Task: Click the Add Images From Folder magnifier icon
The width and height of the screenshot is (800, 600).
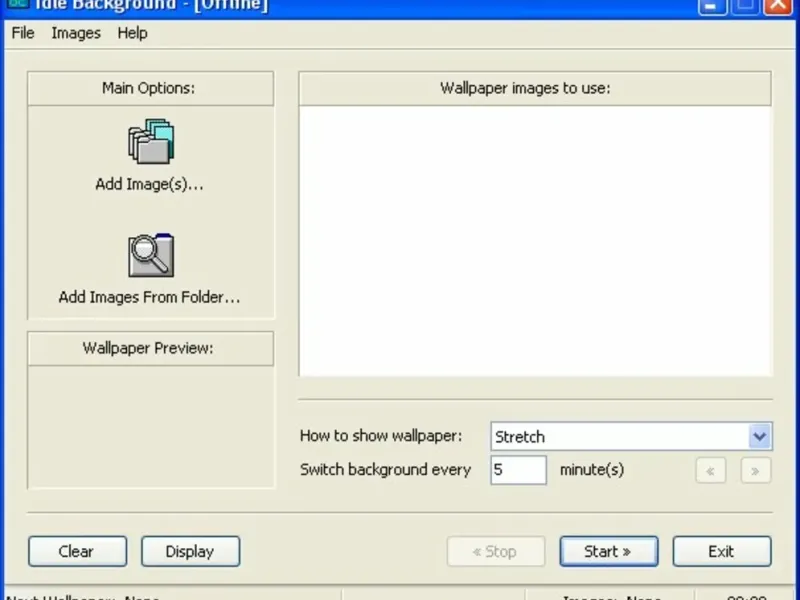Action: click(151, 255)
